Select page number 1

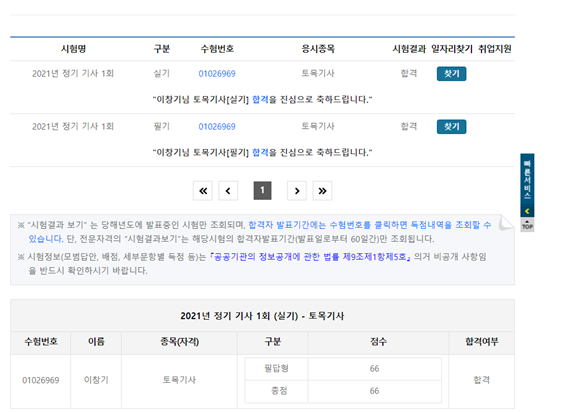(263, 191)
